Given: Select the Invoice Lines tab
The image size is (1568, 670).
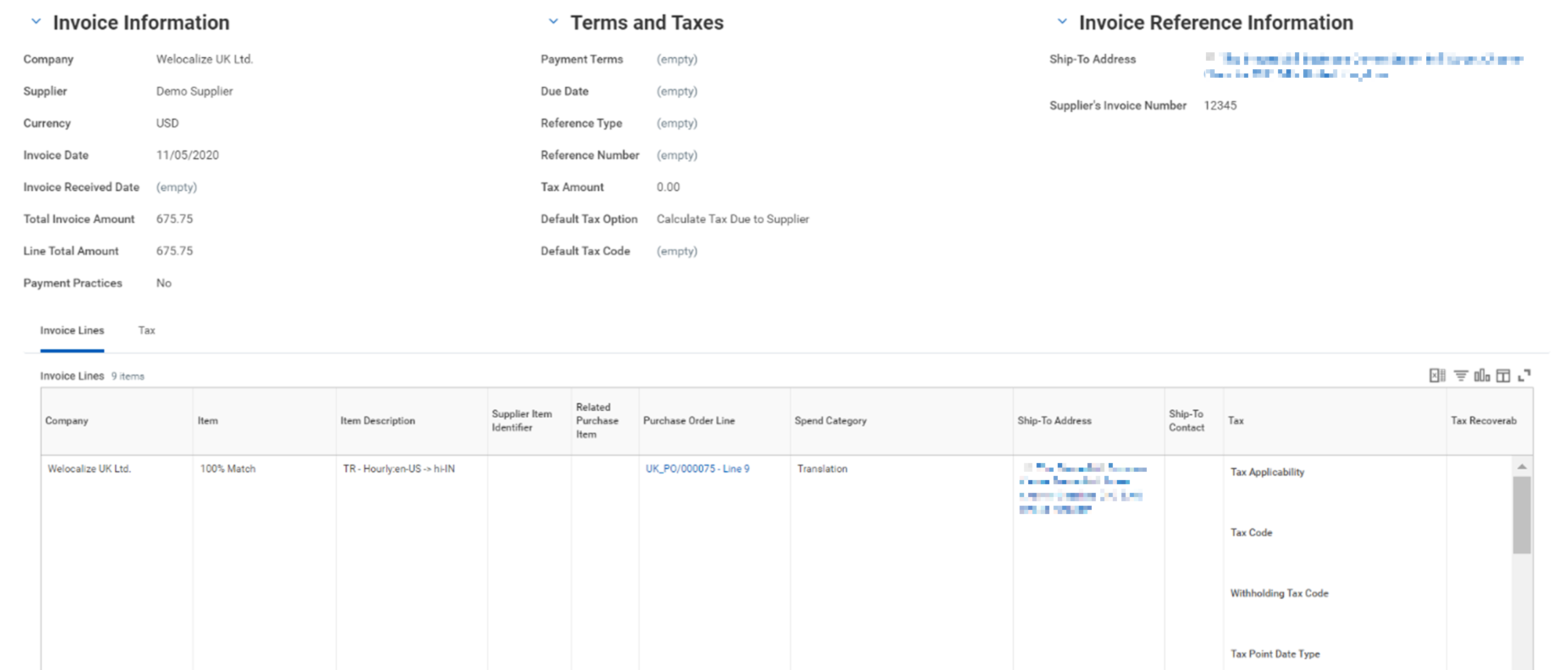Looking at the screenshot, I should pyautogui.click(x=71, y=330).
